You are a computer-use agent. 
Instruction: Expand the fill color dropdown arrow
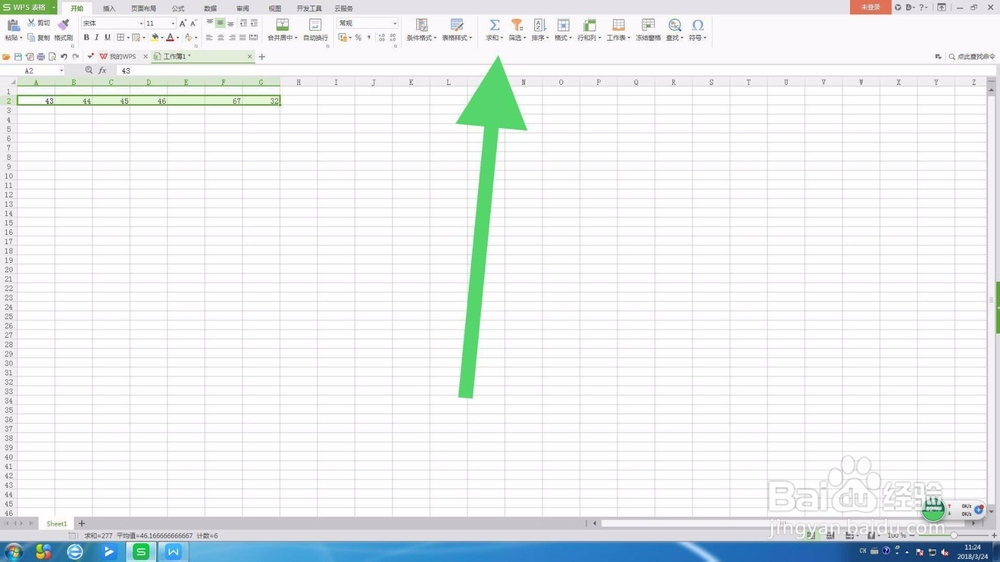[162, 38]
